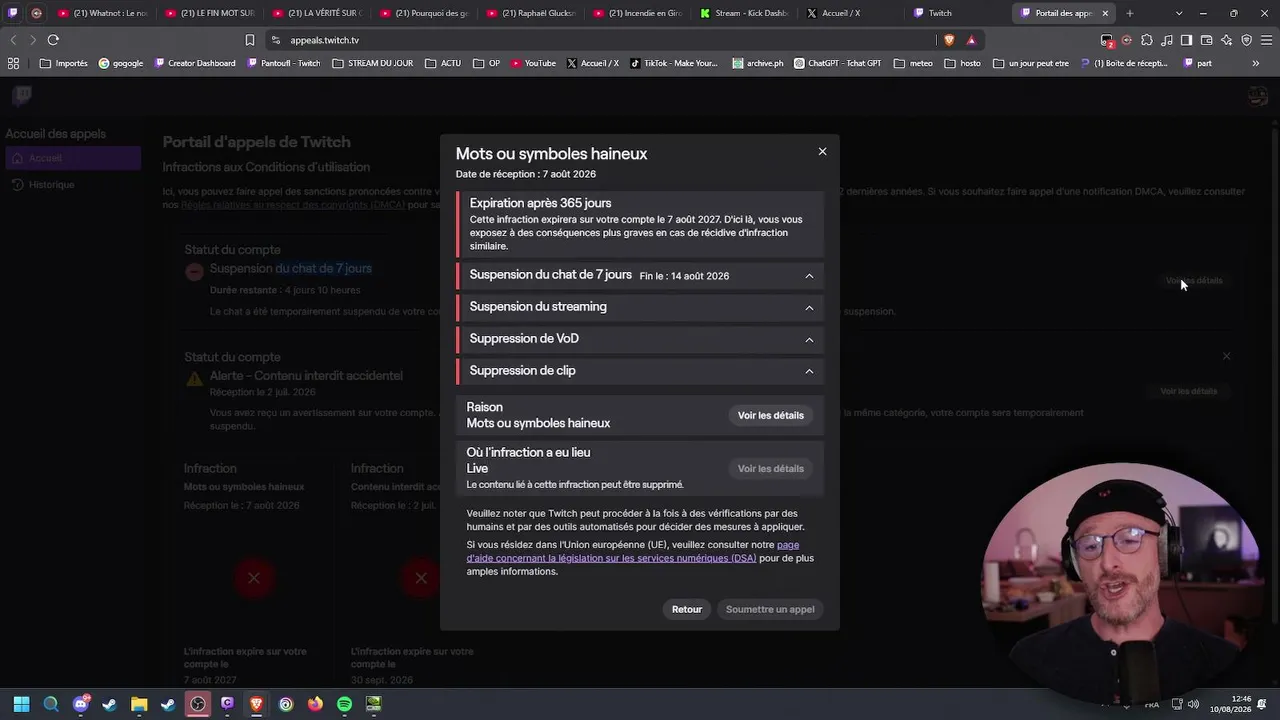Open Windows Search in the taskbar
Viewport: 1280px width, 720px height.
pos(51,704)
